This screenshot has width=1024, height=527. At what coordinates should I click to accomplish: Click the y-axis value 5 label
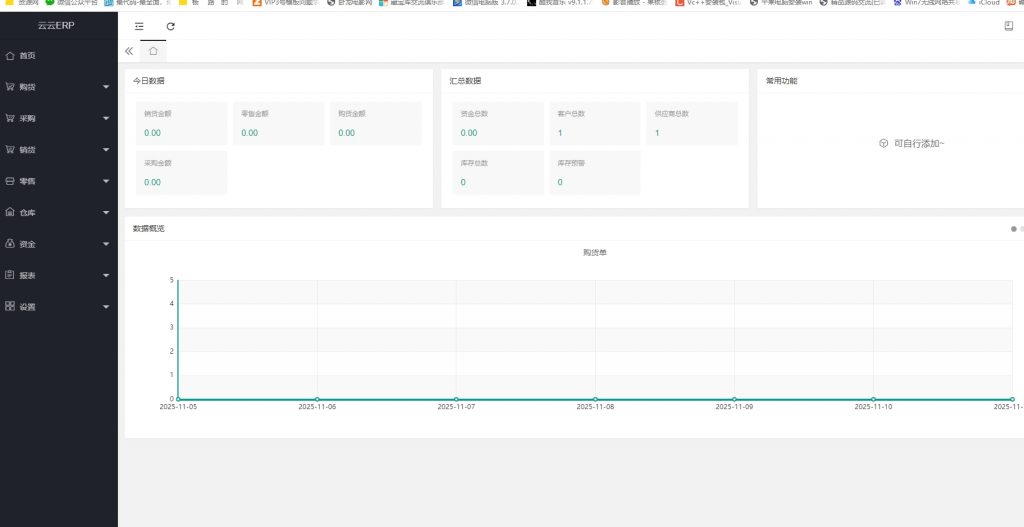click(172, 280)
